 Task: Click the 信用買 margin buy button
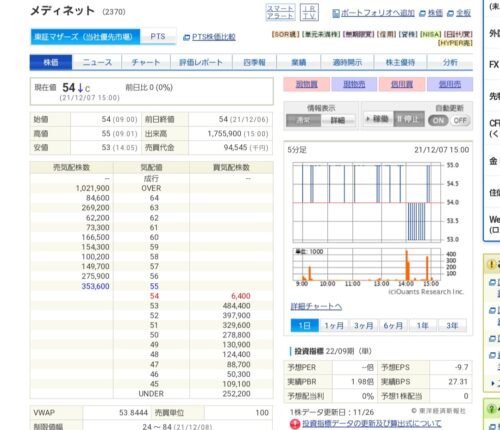pos(402,84)
